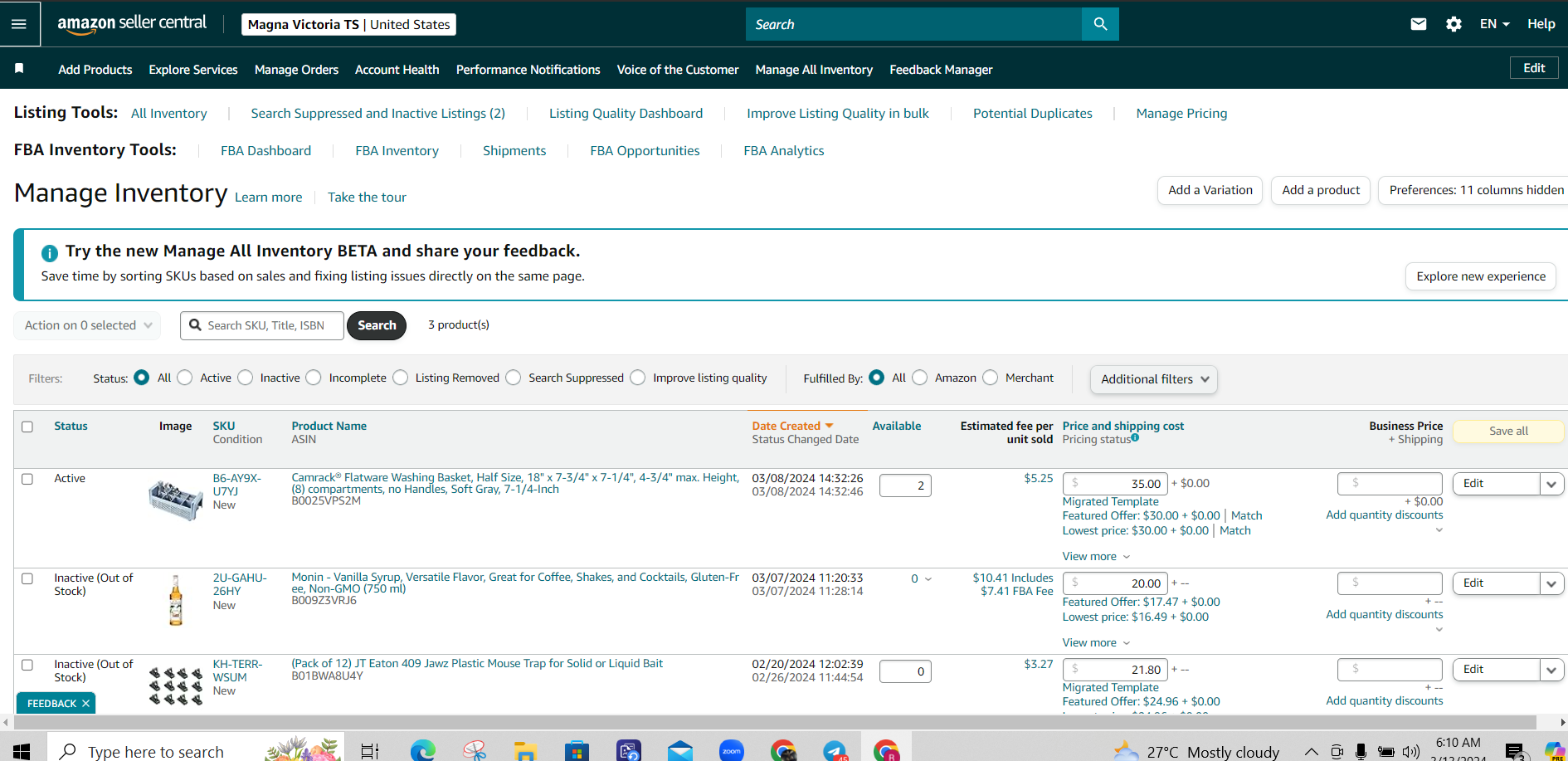
Task: Open File Explorer from the taskbar
Action: tap(525, 751)
